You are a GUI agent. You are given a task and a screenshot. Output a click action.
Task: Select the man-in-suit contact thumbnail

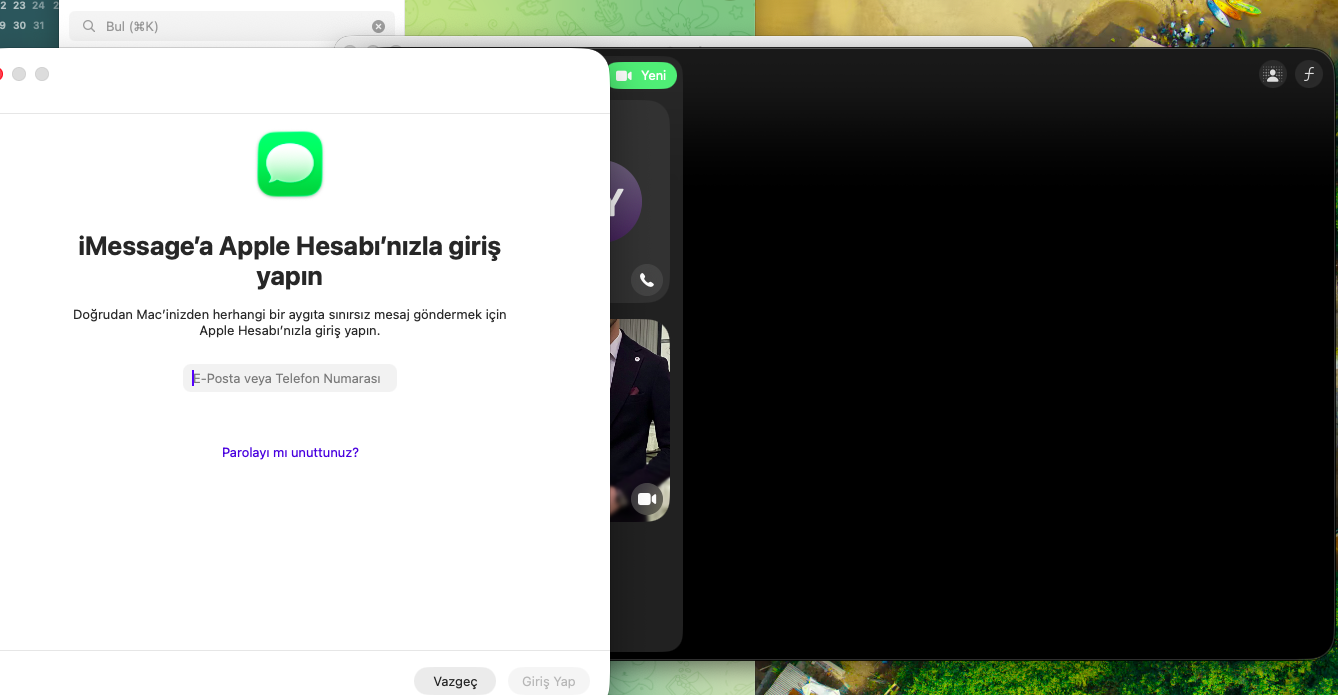point(640,410)
